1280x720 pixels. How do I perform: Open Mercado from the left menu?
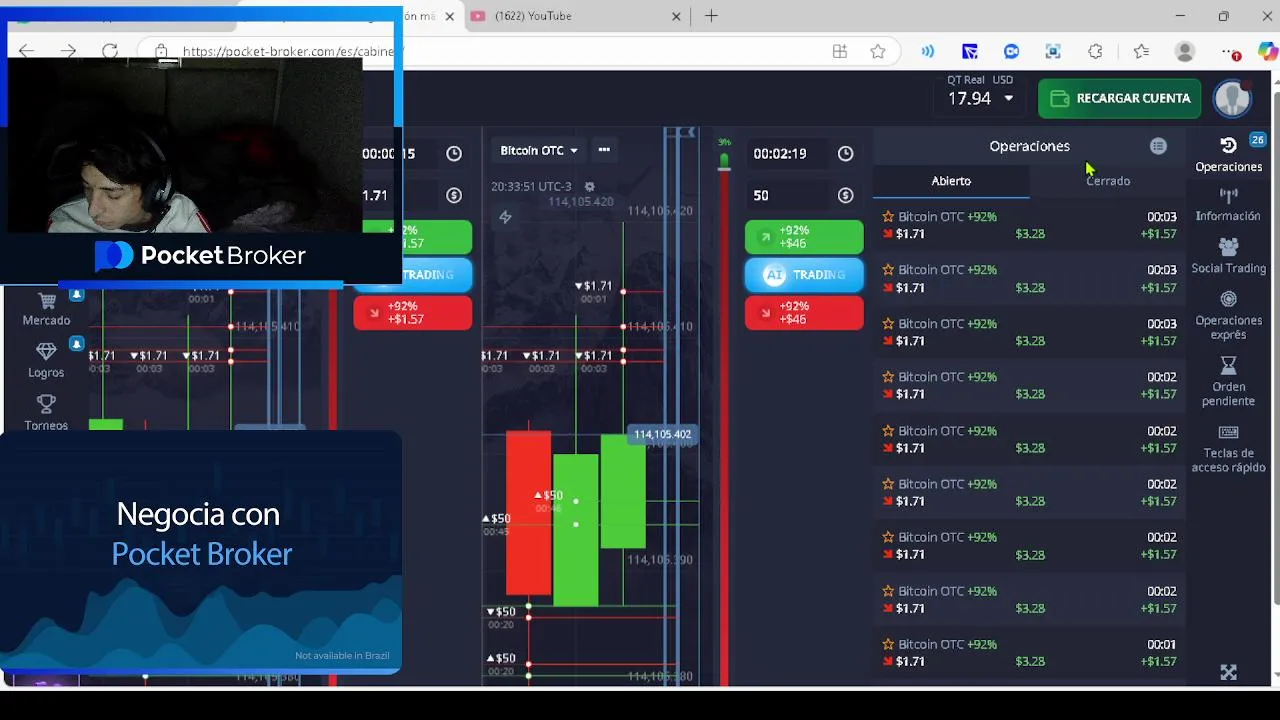coord(46,309)
